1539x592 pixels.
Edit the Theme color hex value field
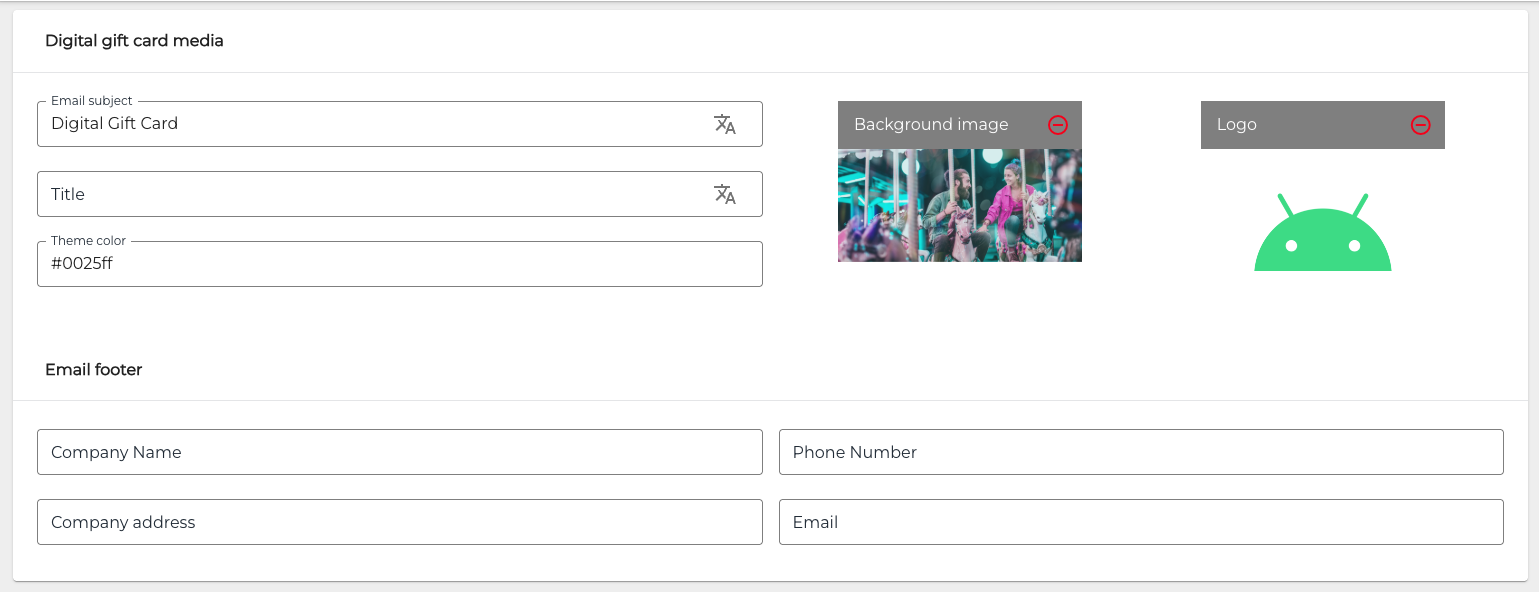pos(400,264)
